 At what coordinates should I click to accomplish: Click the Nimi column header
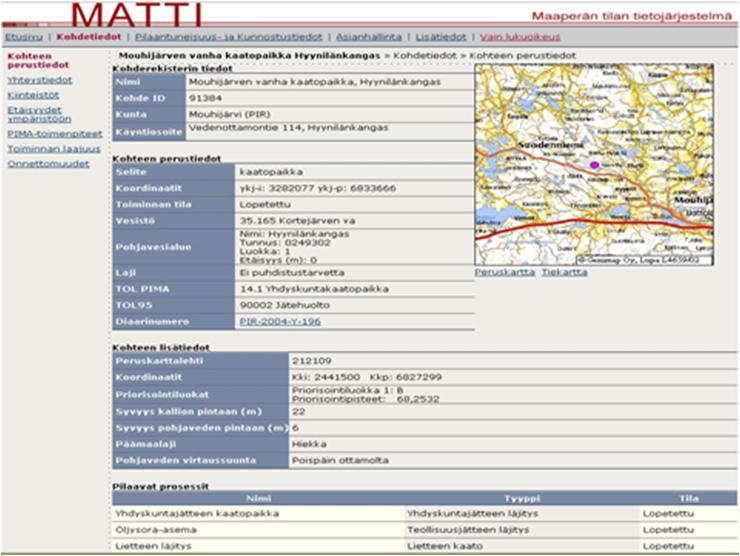[x=258, y=498]
